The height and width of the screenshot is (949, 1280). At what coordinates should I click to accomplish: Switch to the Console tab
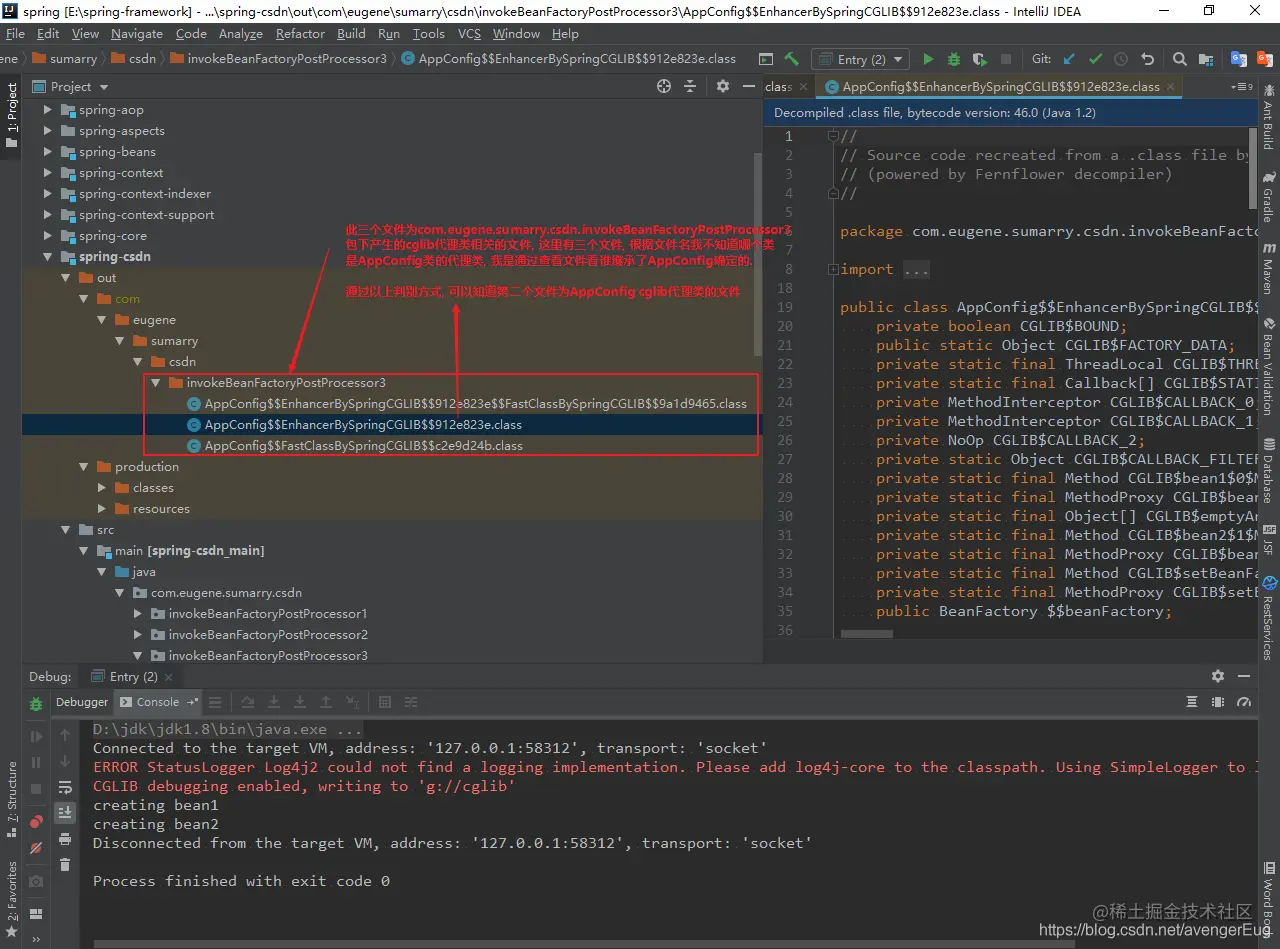coord(157,702)
